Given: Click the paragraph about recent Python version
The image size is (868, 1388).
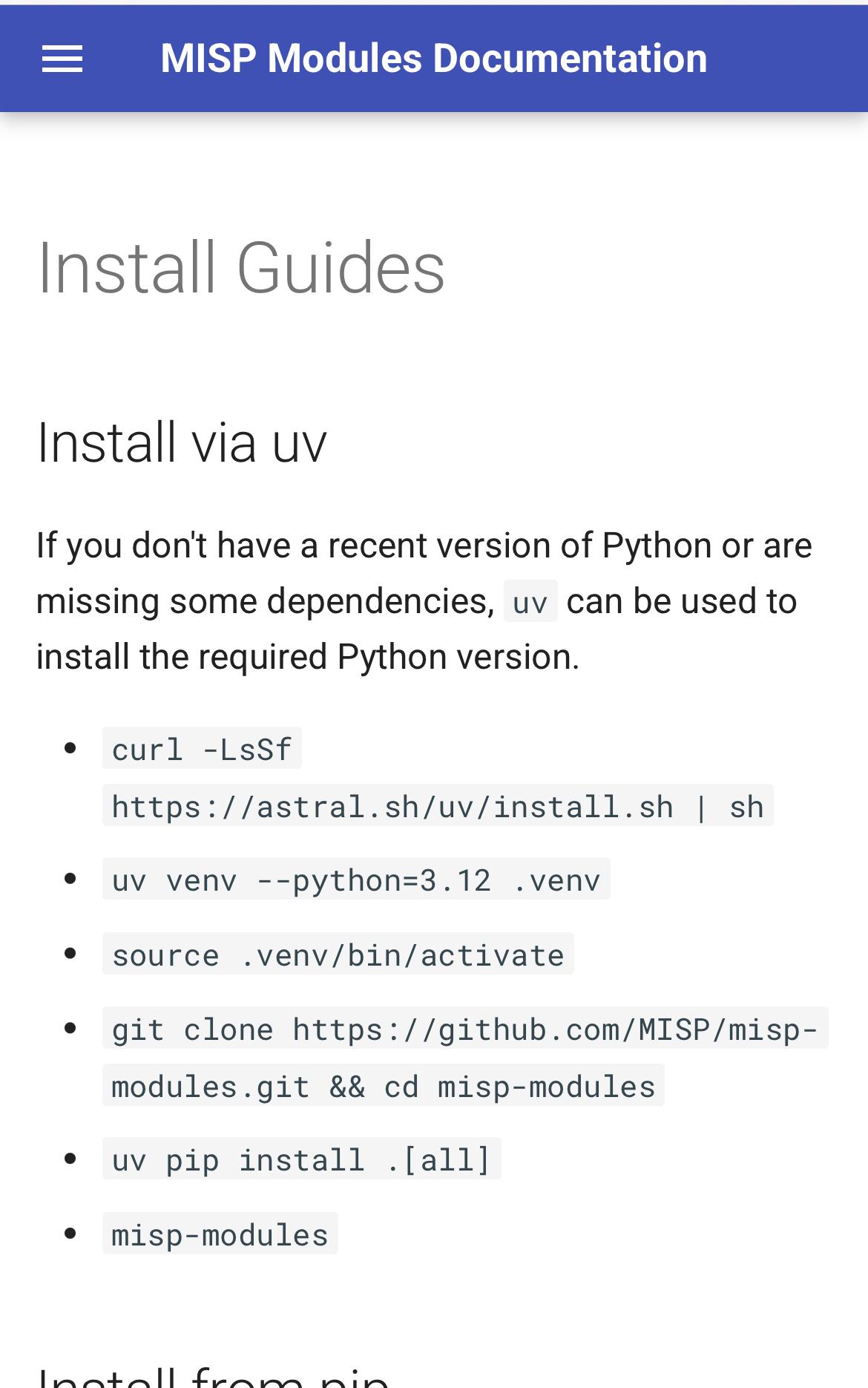Looking at the screenshot, I should pos(424,546).
